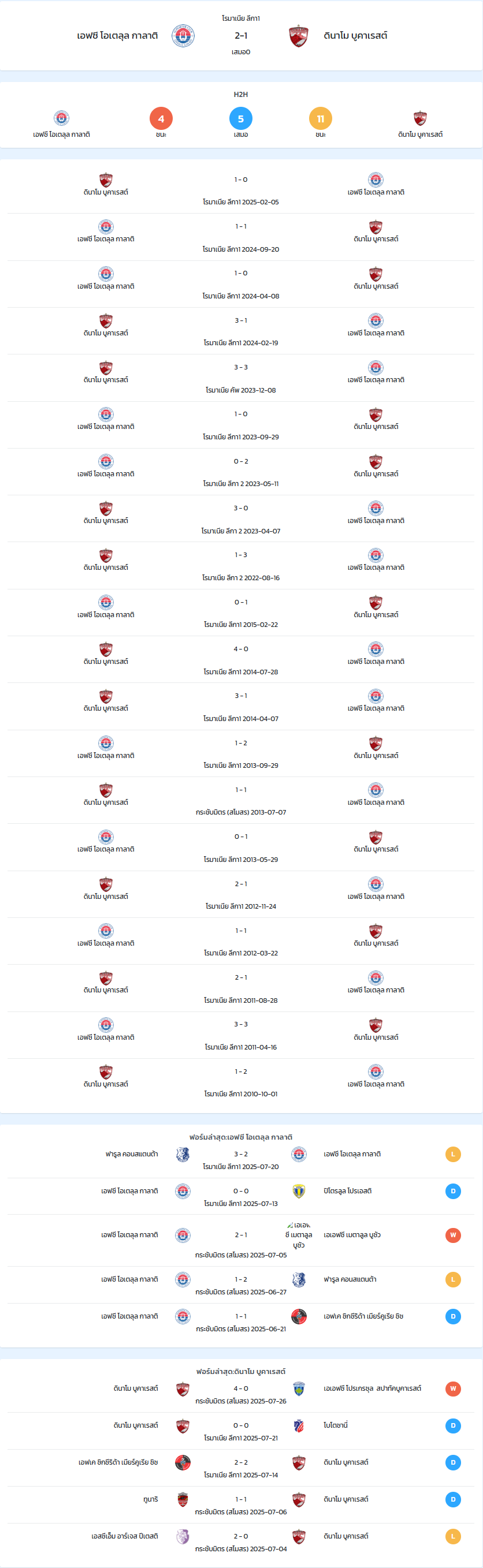Open the 3-3 cup match dated 2023-12-08
The width and height of the screenshot is (483, 1568).
(240, 378)
